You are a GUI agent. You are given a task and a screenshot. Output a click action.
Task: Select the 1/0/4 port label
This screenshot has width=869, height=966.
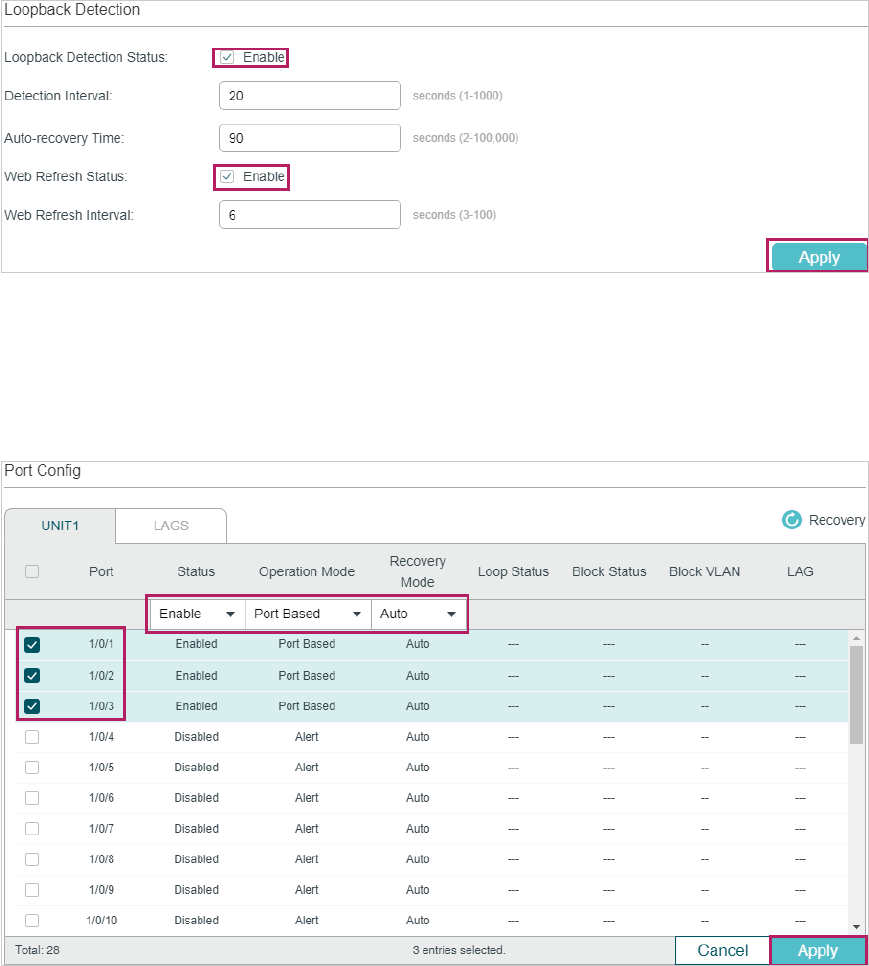[x=101, y=737]
